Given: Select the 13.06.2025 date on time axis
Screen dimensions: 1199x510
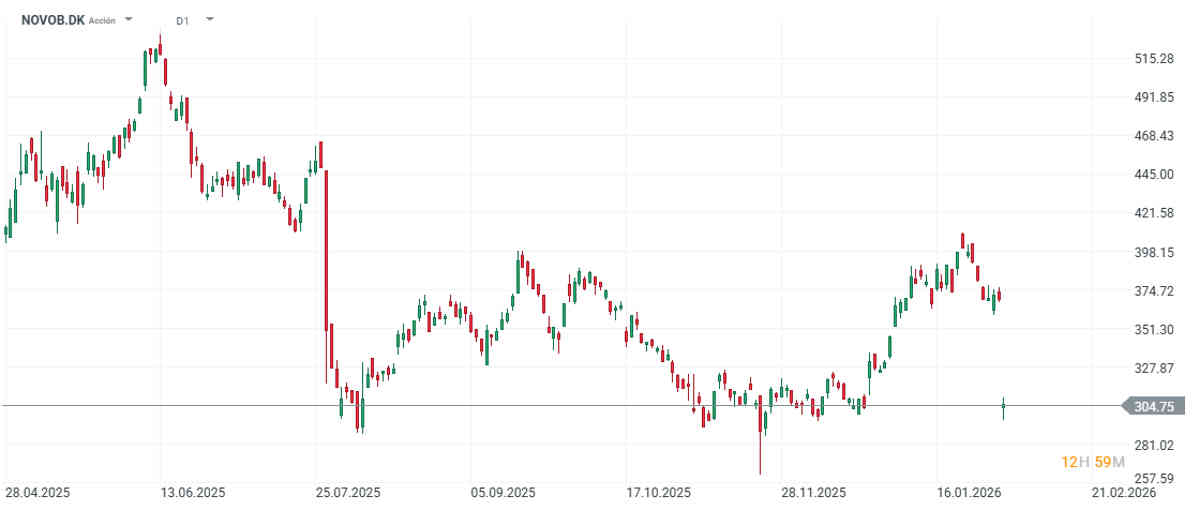Looking at the screenshot, I should click(193, 493).
